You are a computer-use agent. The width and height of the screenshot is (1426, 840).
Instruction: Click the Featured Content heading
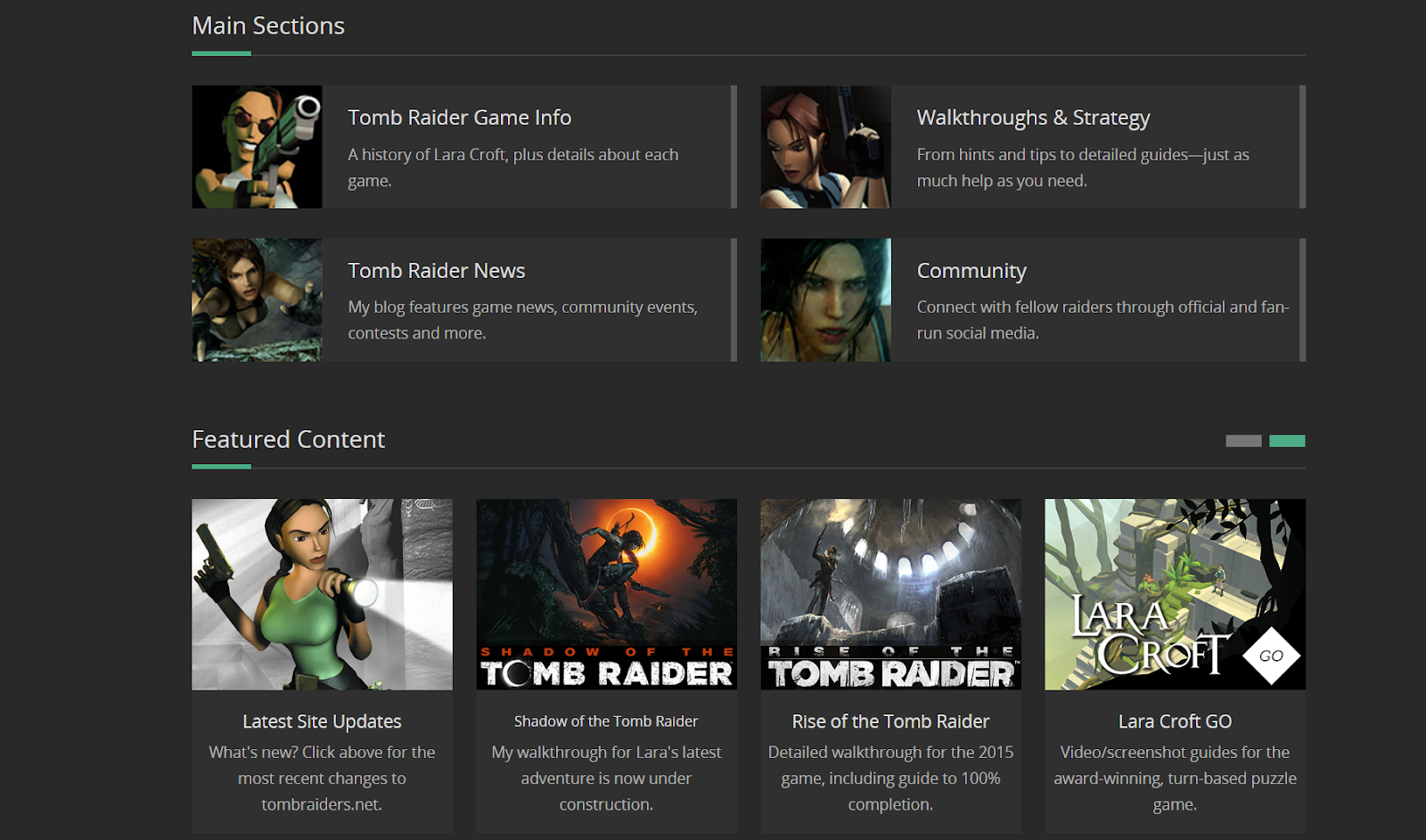[288, 438]
